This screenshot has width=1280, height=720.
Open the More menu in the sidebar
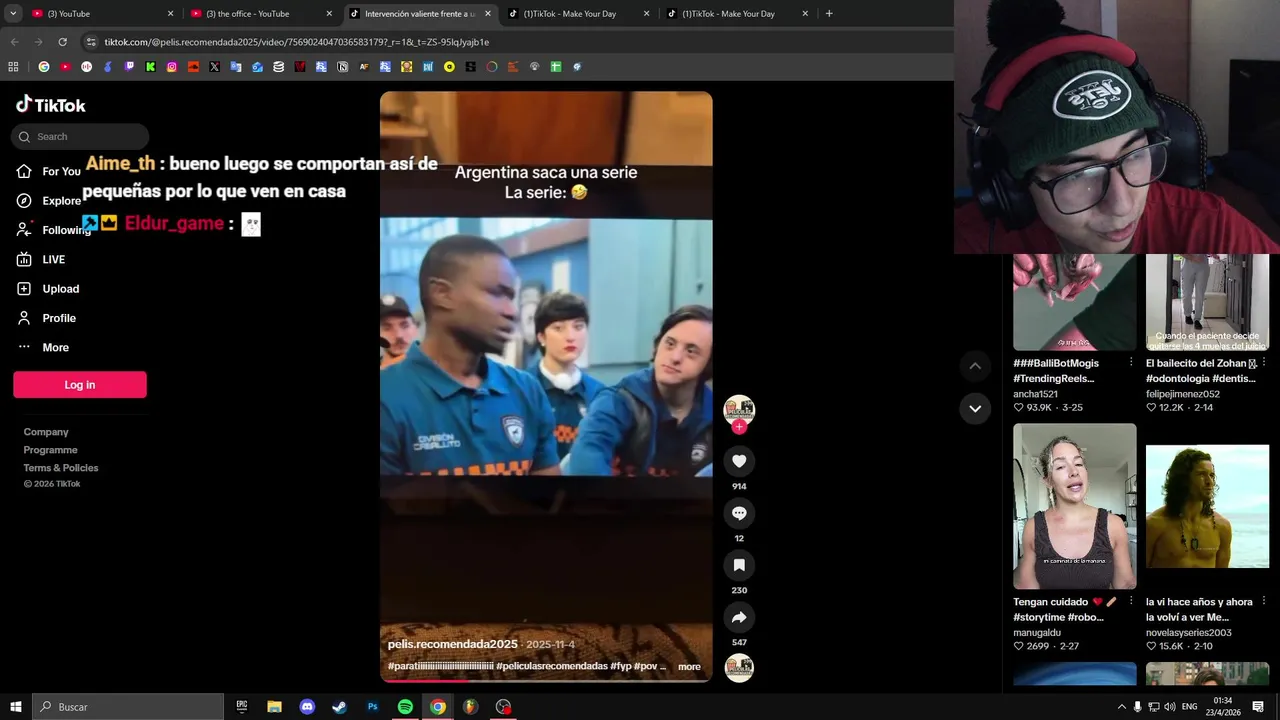click(43, 347)
